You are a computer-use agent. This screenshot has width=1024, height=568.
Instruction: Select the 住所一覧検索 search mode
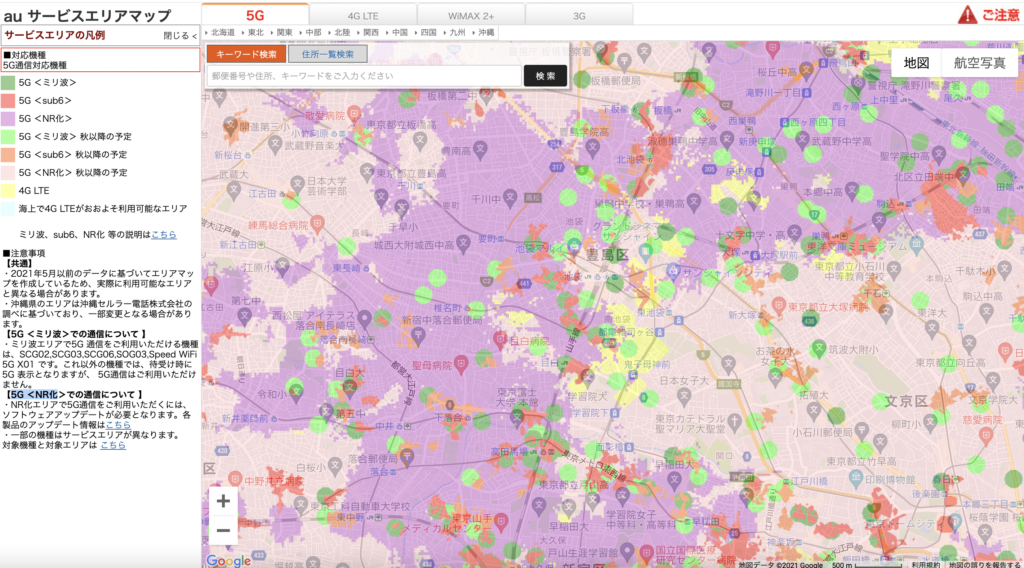pyautogui.click(x=327, y=54)
